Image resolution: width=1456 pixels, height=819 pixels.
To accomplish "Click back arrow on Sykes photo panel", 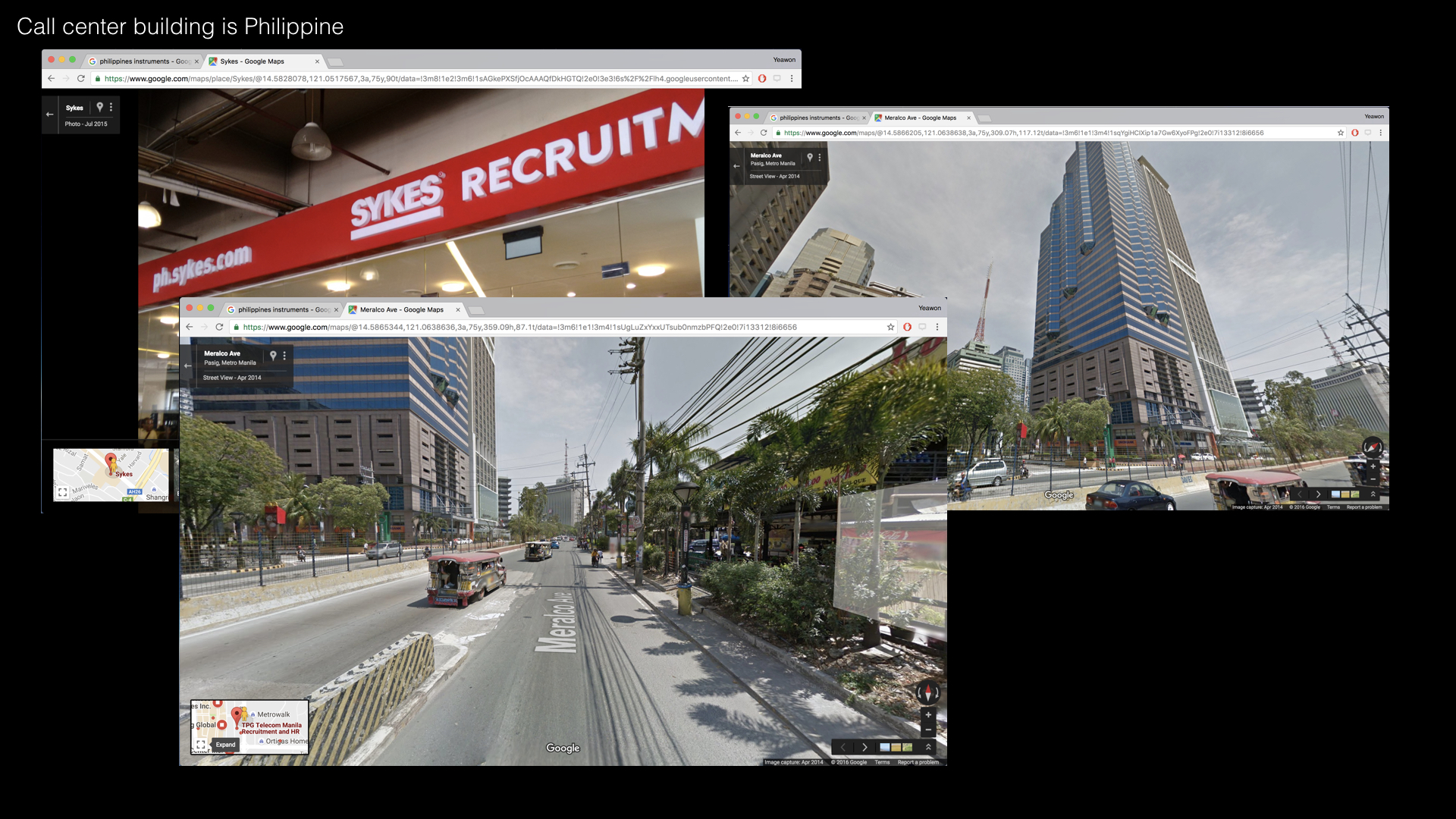I will point(50,115).
